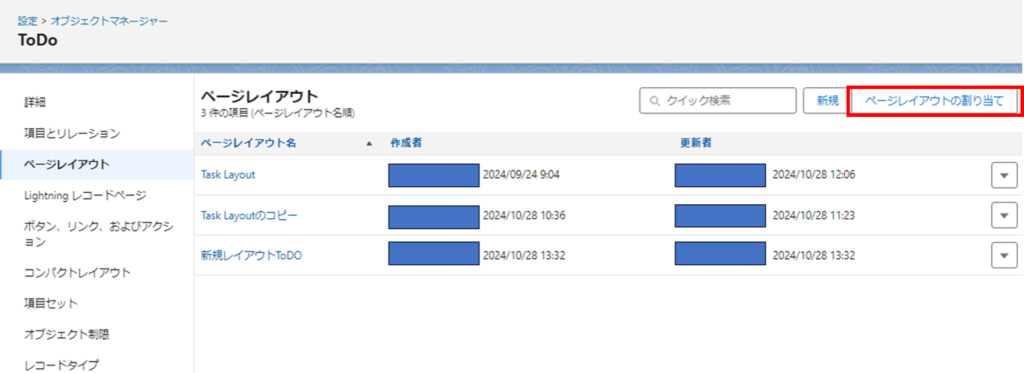Click the 作成者 column header

tap(406, 143)
